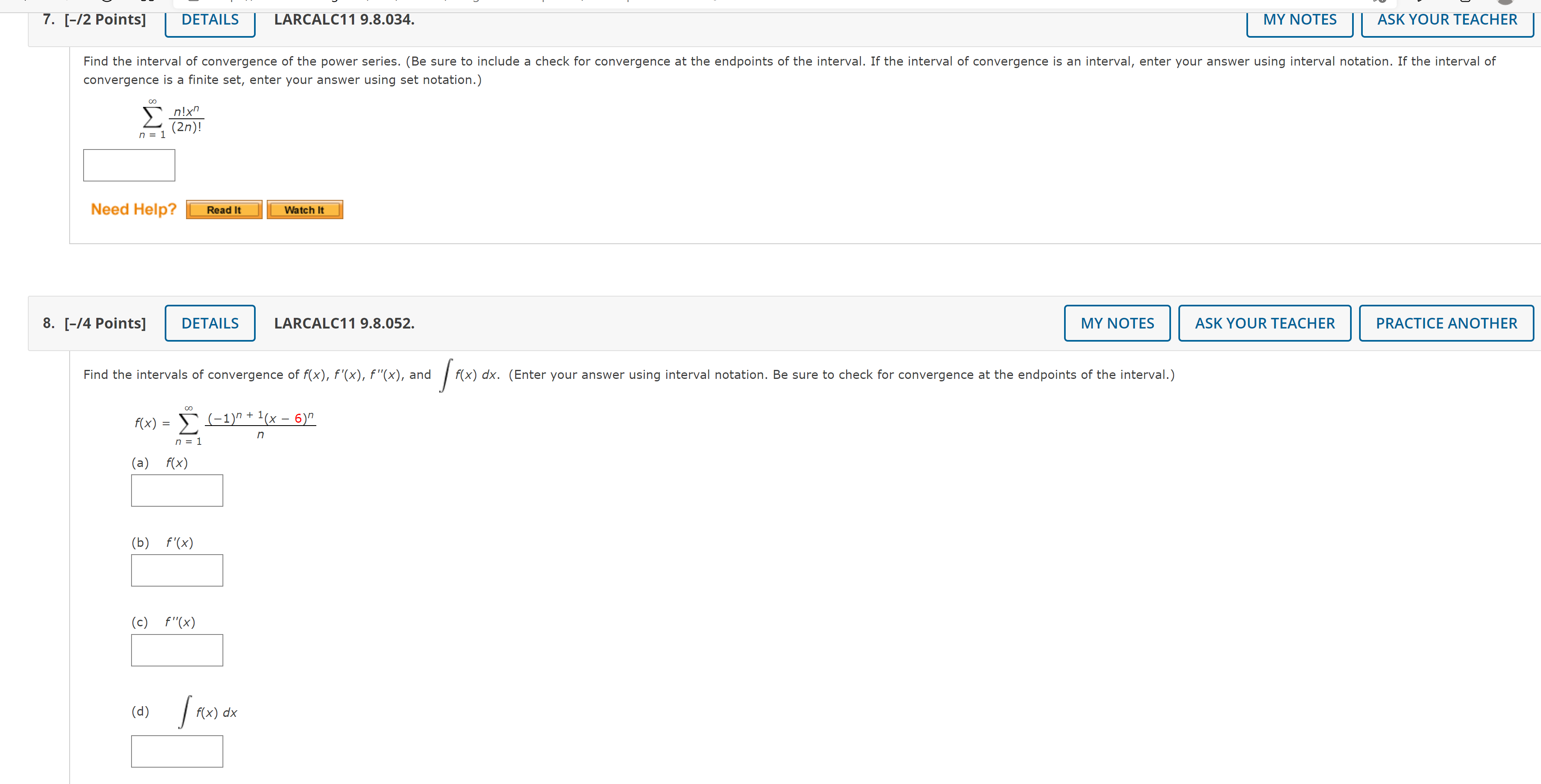This screenshot has width=1541, height=784.
Task: Click the LARCALC11 9.8.052 problem label
Action: tap(344, 323)
